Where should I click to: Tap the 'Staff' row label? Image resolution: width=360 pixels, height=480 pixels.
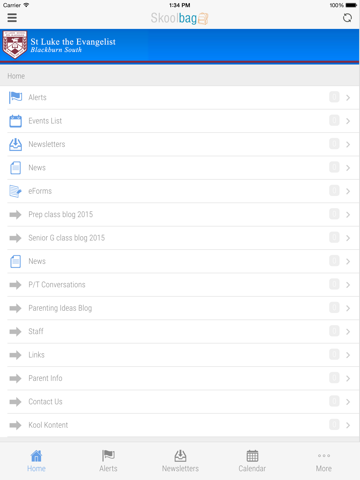pyautogui.click(x=36, y=331)
